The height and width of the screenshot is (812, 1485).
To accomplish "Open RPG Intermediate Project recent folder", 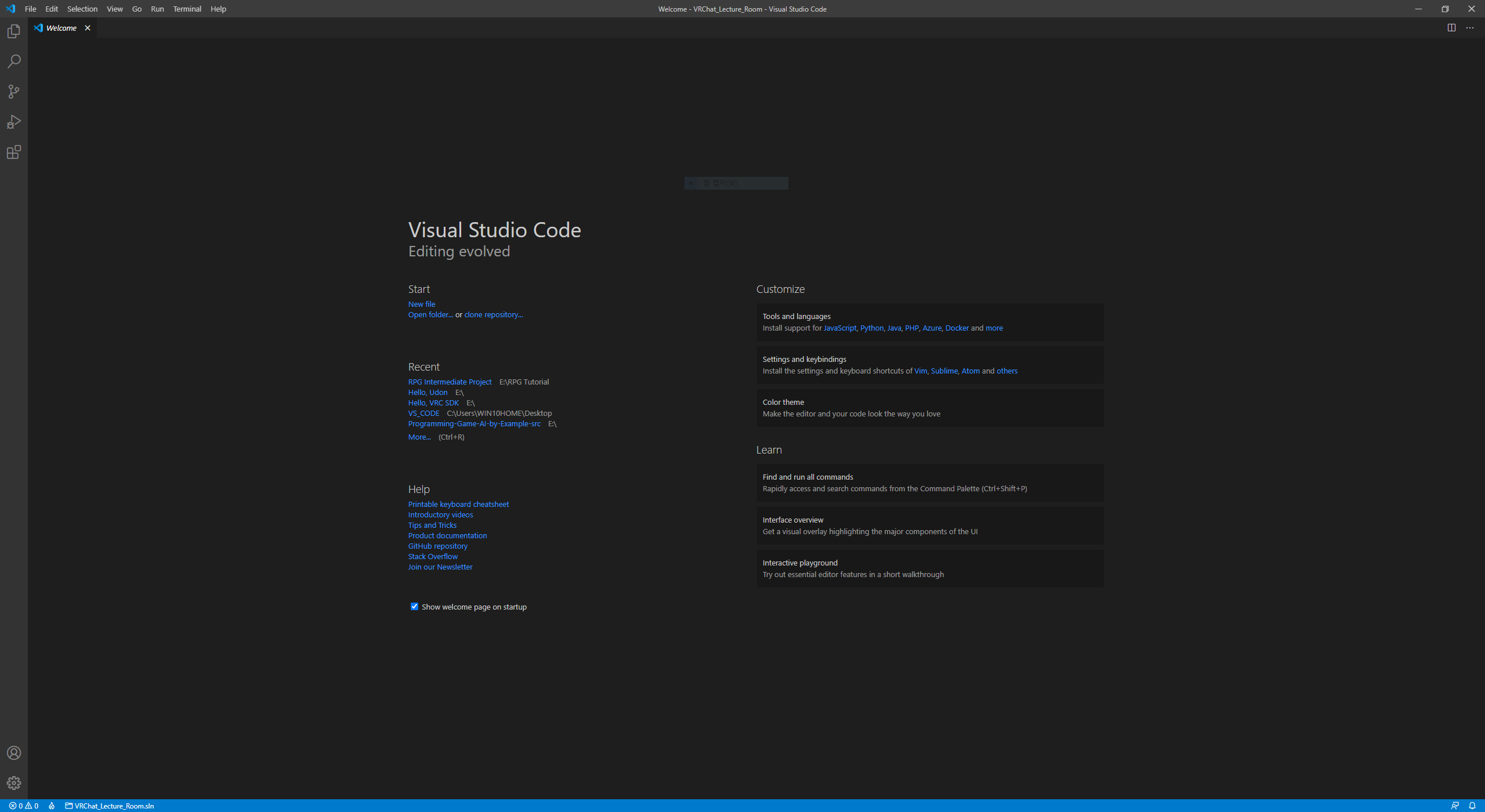I will 450,382.
